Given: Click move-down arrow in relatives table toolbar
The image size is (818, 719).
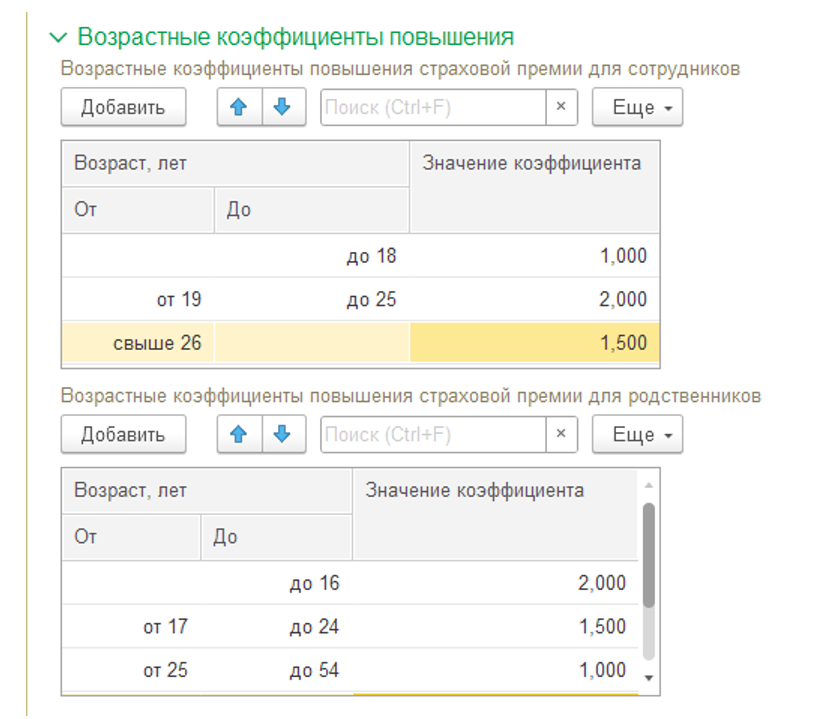Looking at the screenshot, I should (x=283, y=434).
